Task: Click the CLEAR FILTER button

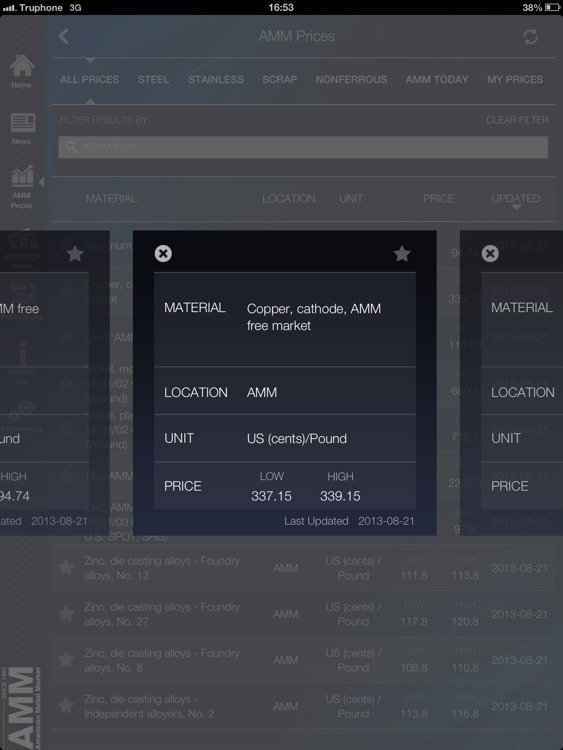Action: pyautogui.click(x=517, y=120)
